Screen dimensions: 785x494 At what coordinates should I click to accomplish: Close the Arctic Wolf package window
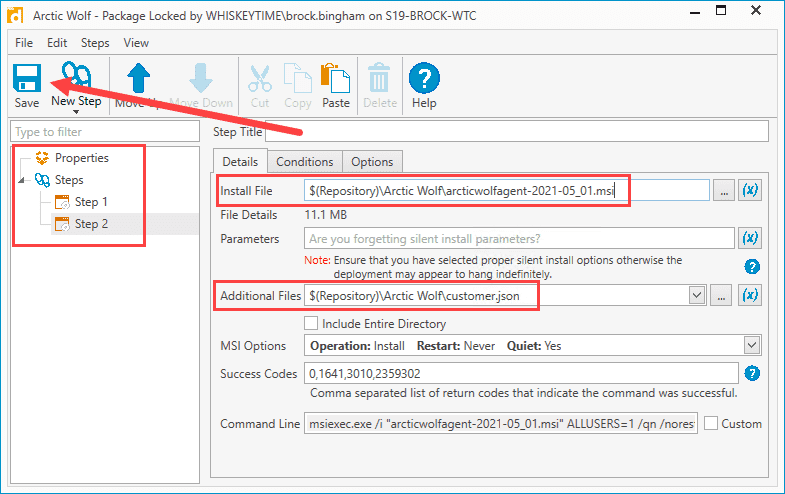pos(756,11)
